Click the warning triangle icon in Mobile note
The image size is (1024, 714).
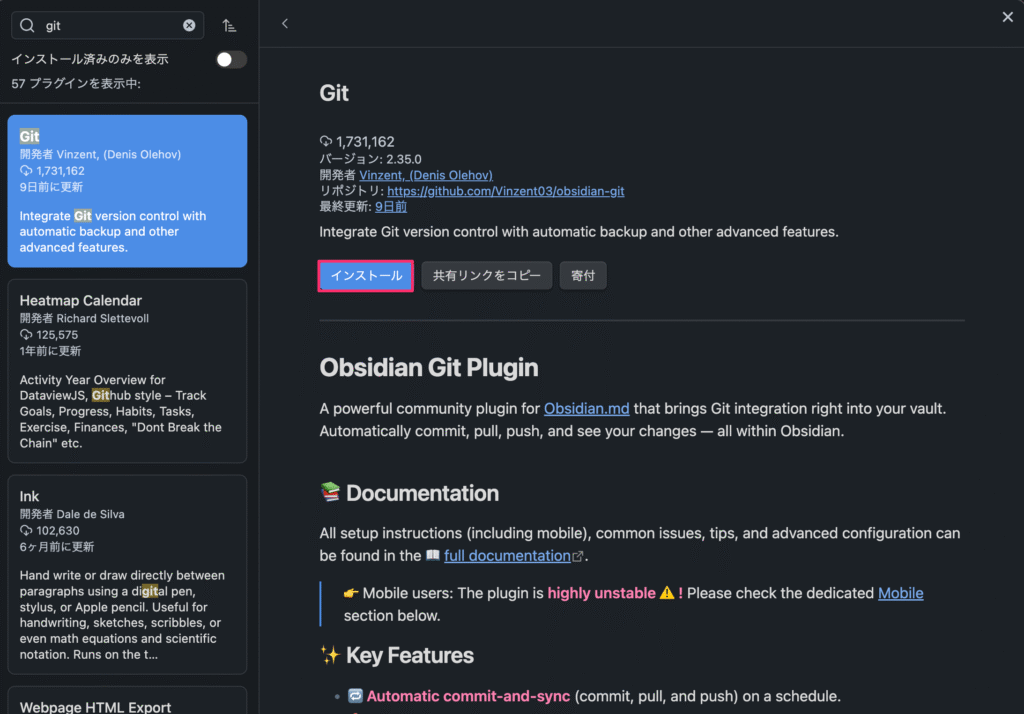point(667,592)
